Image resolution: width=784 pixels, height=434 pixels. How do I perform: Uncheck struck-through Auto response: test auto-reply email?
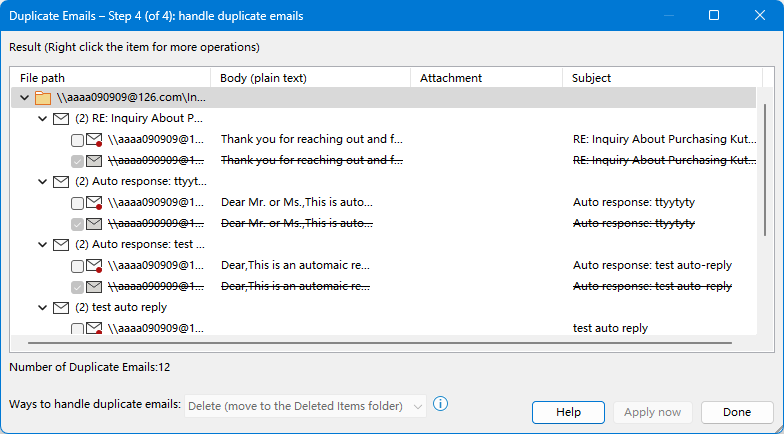[77, 287]
